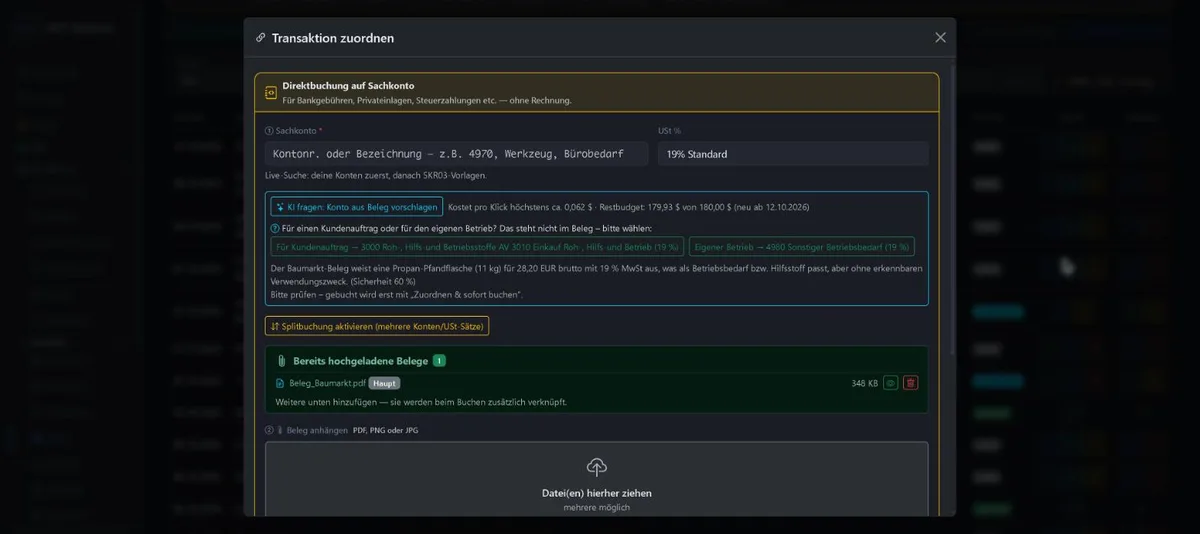Click the paperclip icon at Bereits hochgeladene Belege
This screenshot has height=534, width=1200.
click(281, 361)
